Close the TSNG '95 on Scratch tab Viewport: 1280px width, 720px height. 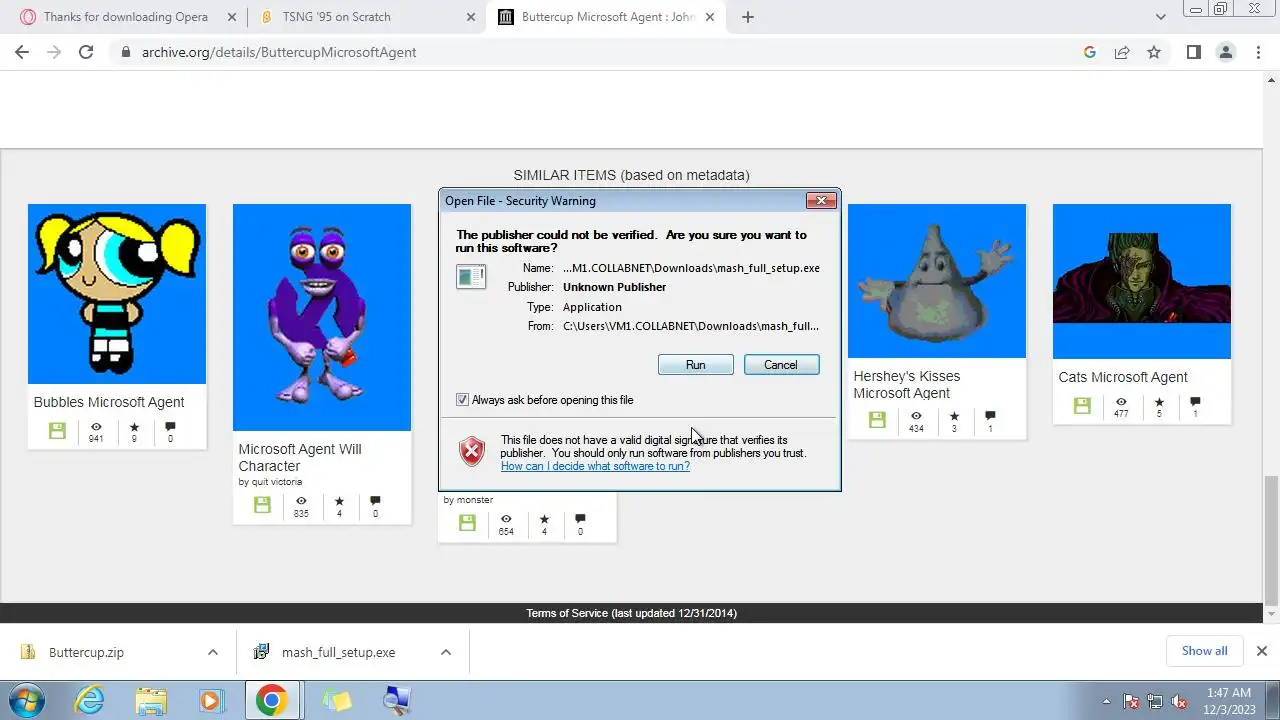(471, 17)
